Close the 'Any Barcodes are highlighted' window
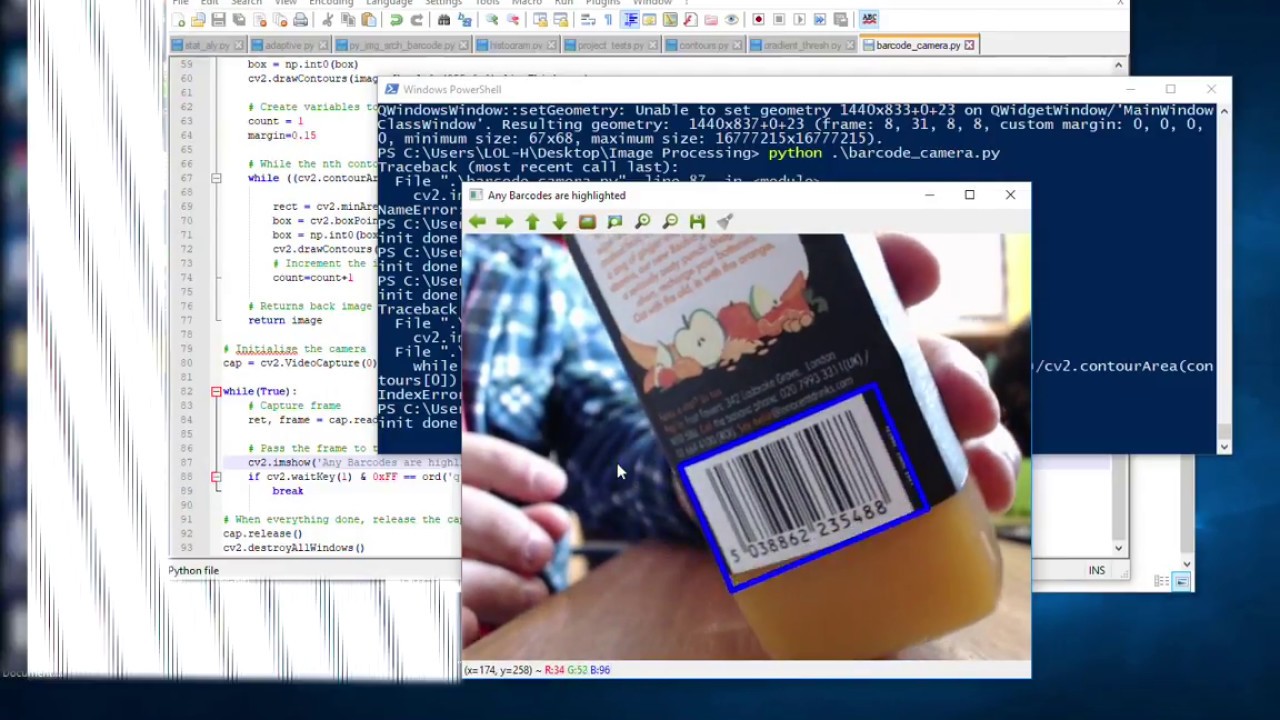Screen dimensions: 1280x720 1010,195
